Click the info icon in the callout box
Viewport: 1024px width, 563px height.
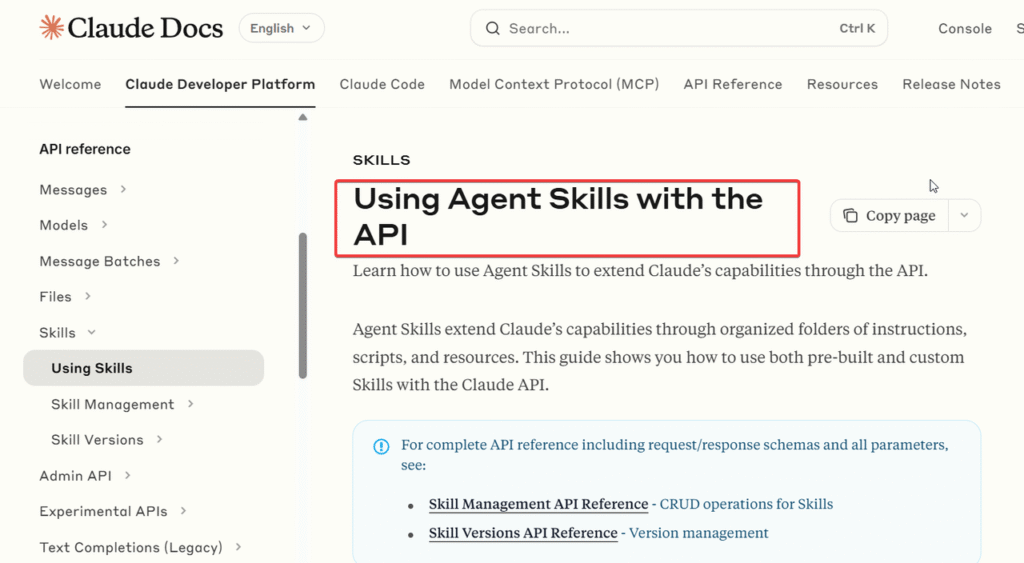coord(381,446)
